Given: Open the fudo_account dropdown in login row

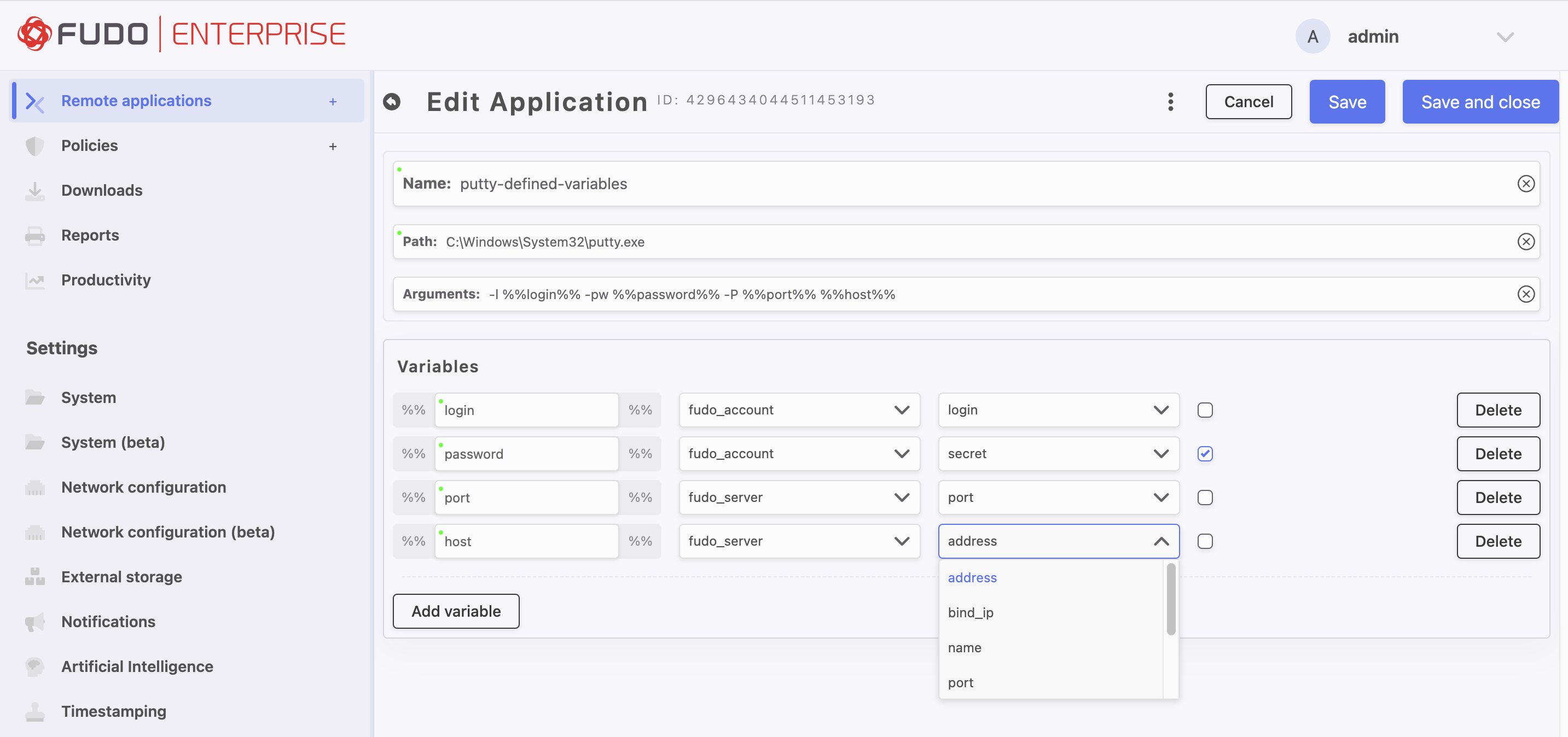Looking at the screenshot, I should coord(799,410).
